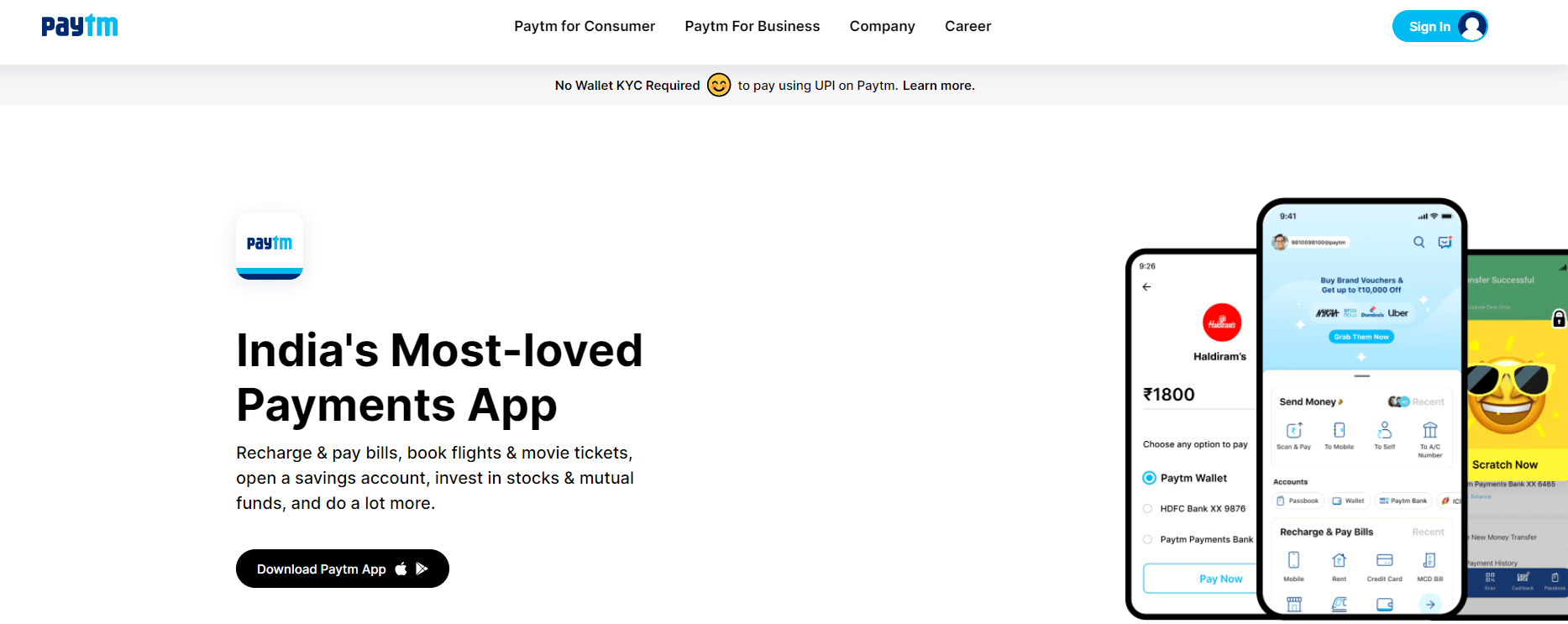Click the back arrow in the left phone mockup

[1146, 287]
